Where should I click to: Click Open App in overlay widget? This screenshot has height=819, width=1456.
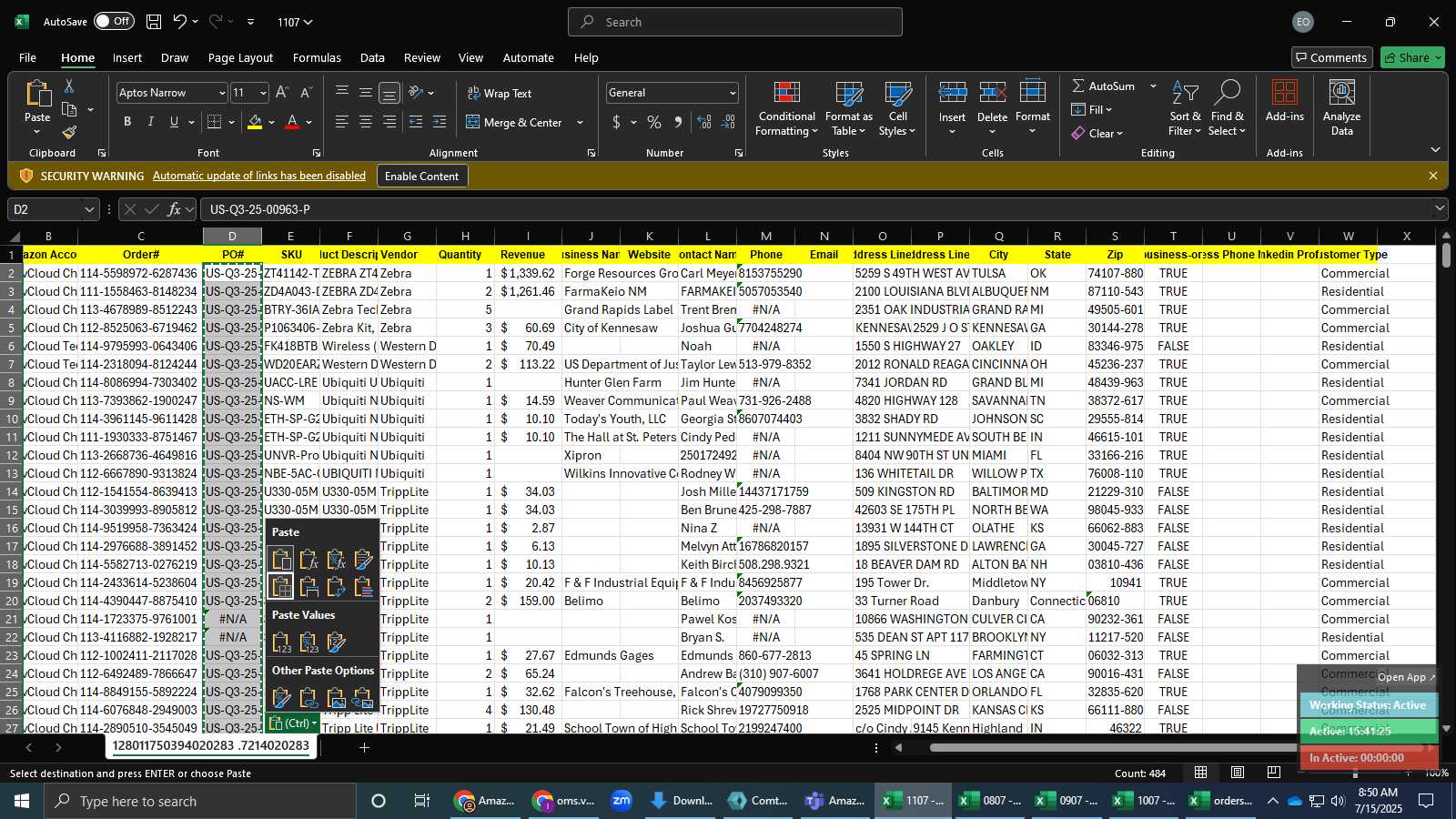1406,677
